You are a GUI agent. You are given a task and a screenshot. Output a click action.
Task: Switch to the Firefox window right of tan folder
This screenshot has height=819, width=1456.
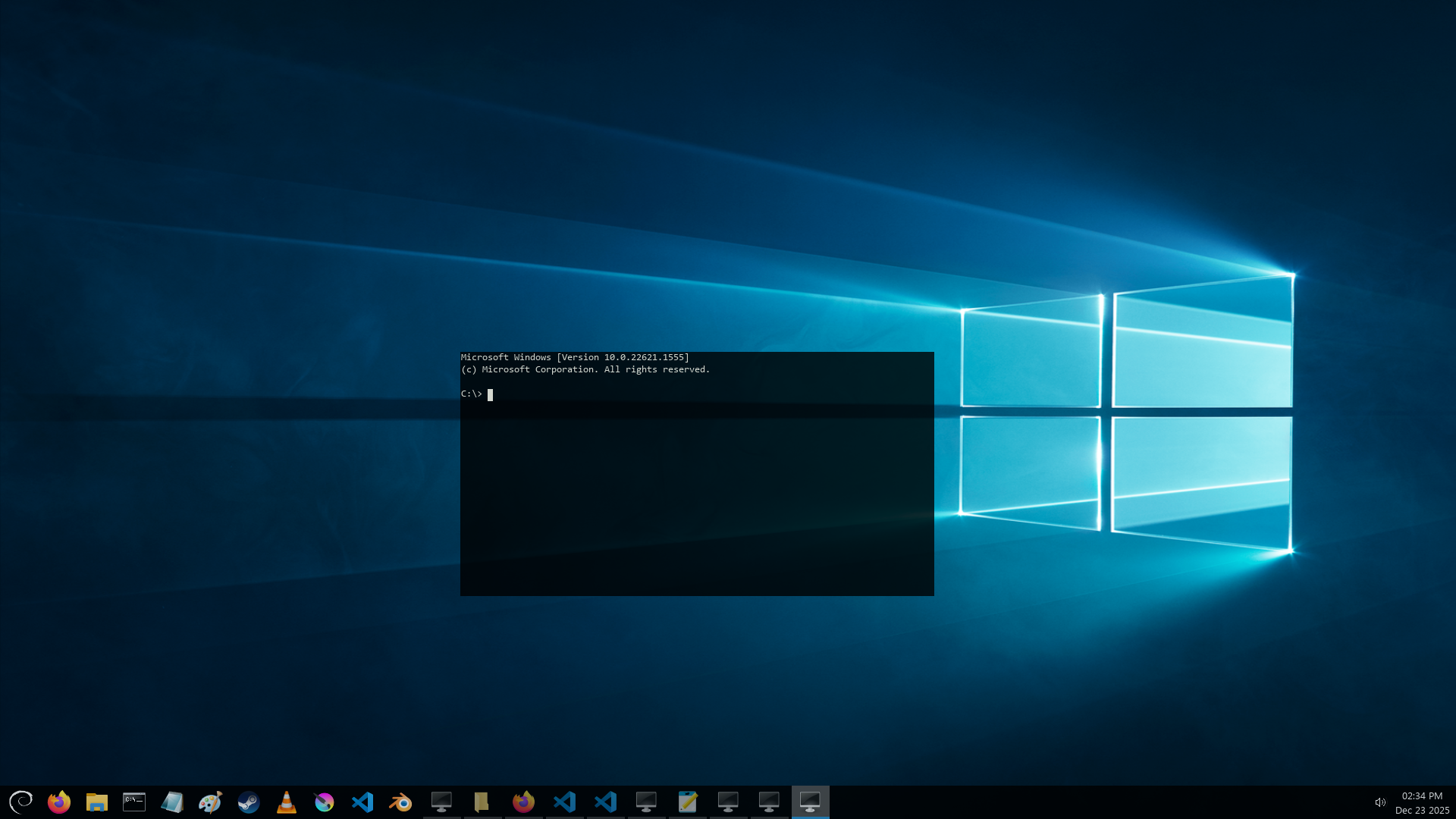point(523,802)
